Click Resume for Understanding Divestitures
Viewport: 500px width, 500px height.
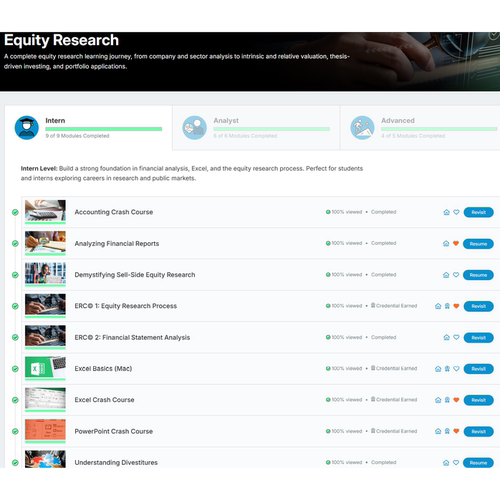click(478, 463)
